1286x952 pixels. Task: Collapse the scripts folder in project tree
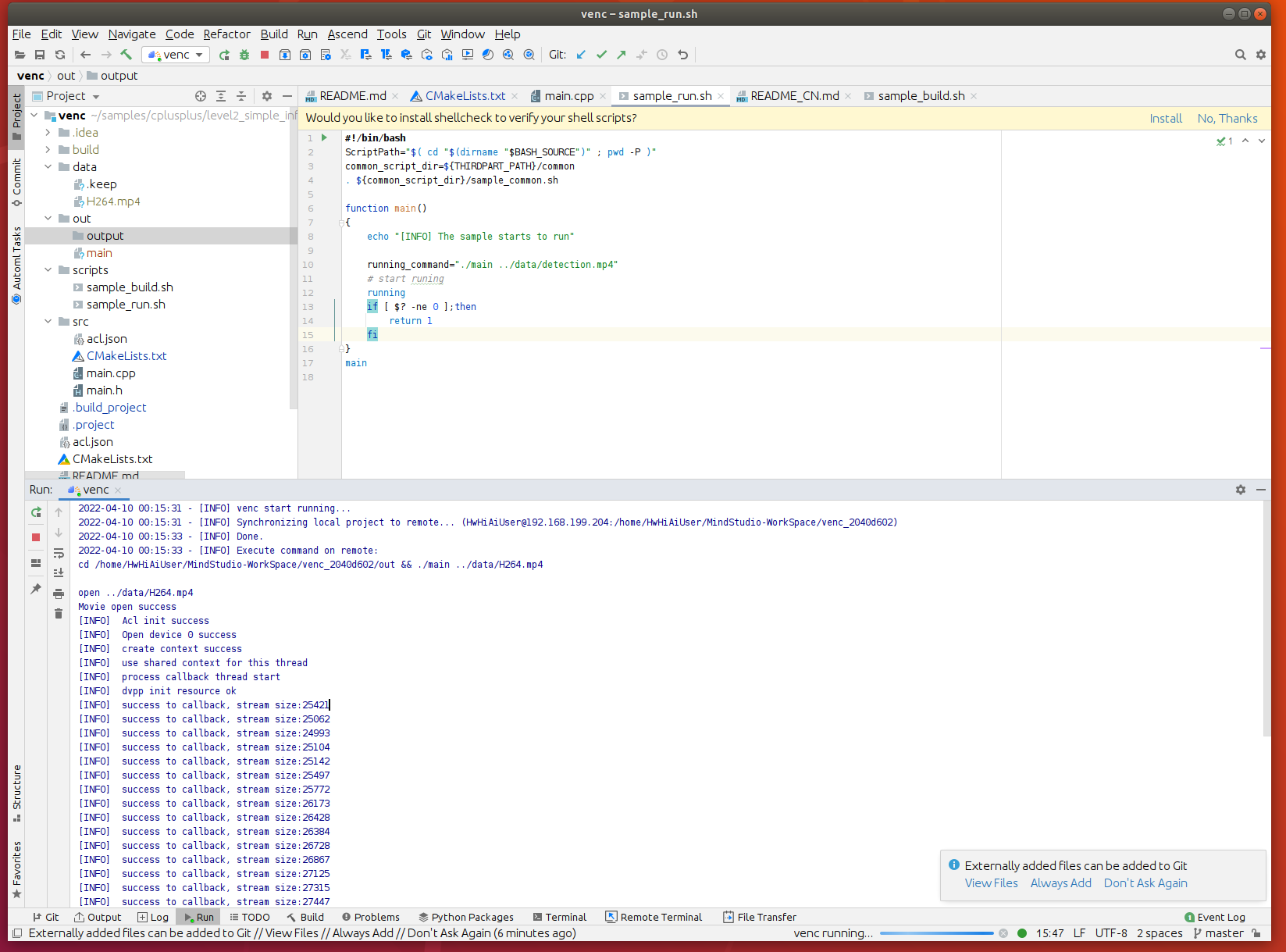pyautogui.click(x=48, y=270)
